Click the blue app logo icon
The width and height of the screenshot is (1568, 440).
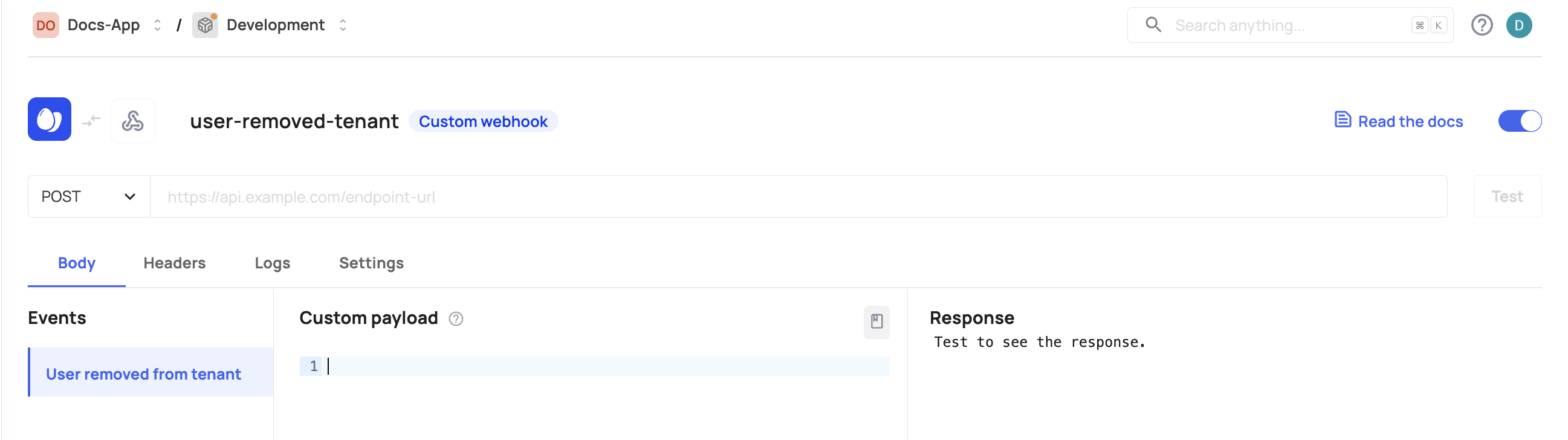click(50, 119)
